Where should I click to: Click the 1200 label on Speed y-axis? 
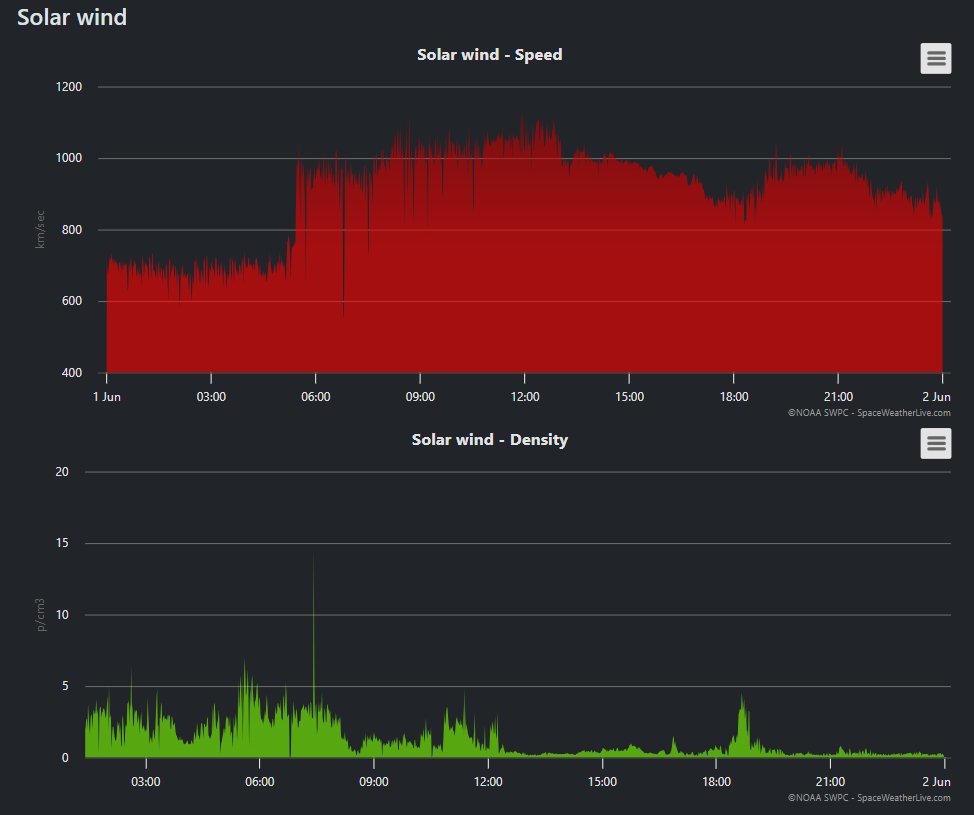point(69,87)
